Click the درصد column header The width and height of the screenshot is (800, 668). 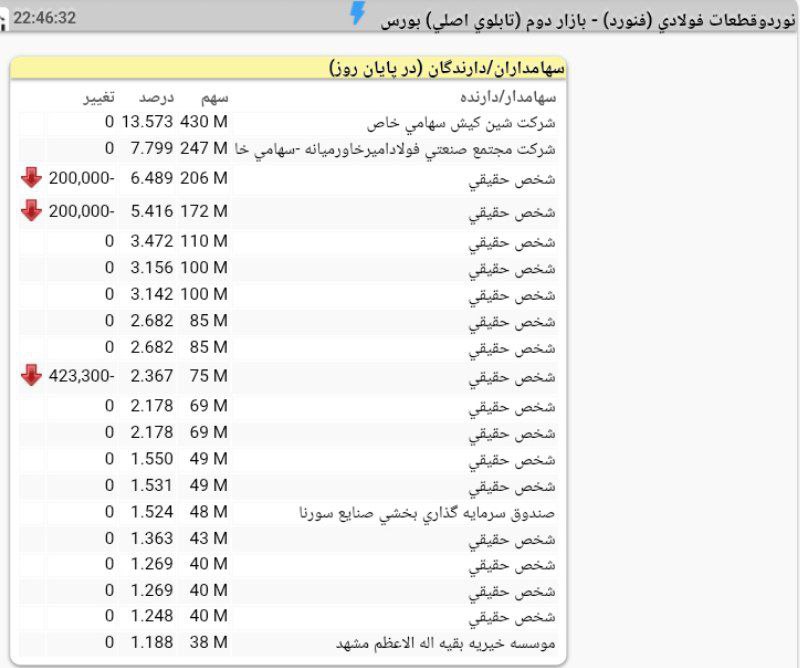(156, 97)
